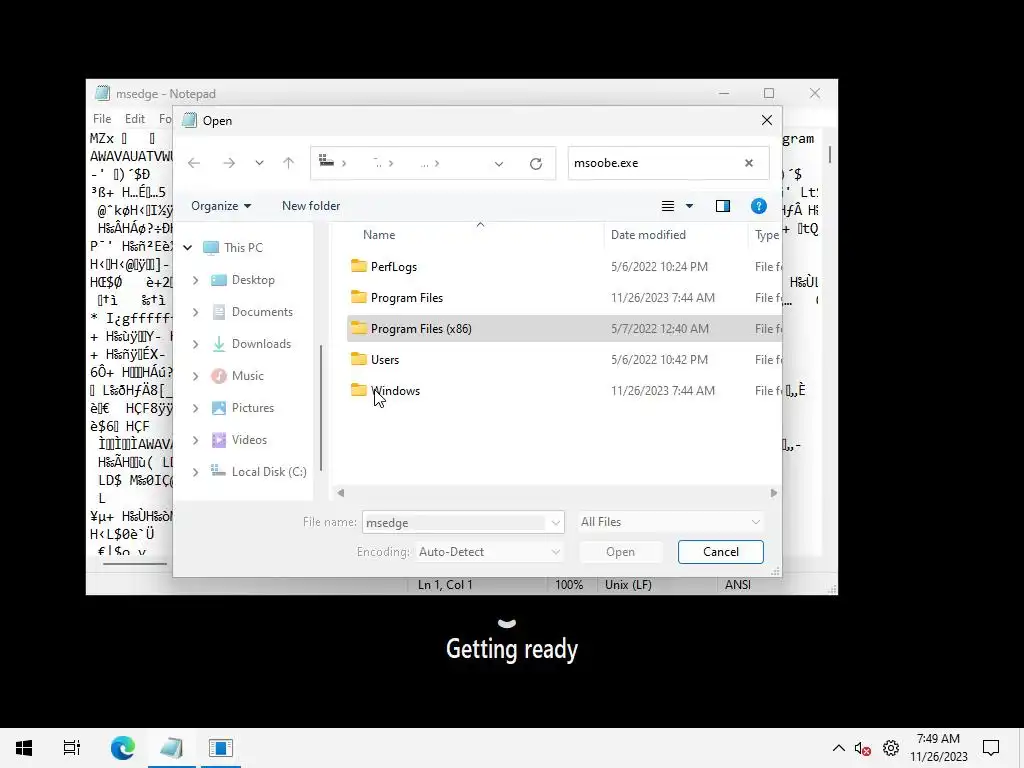Click Windows date modified 11/26/2023 7:44 AM
Image resolution: width=1024 pixels, height=768 pixels.
coord(663,391)
